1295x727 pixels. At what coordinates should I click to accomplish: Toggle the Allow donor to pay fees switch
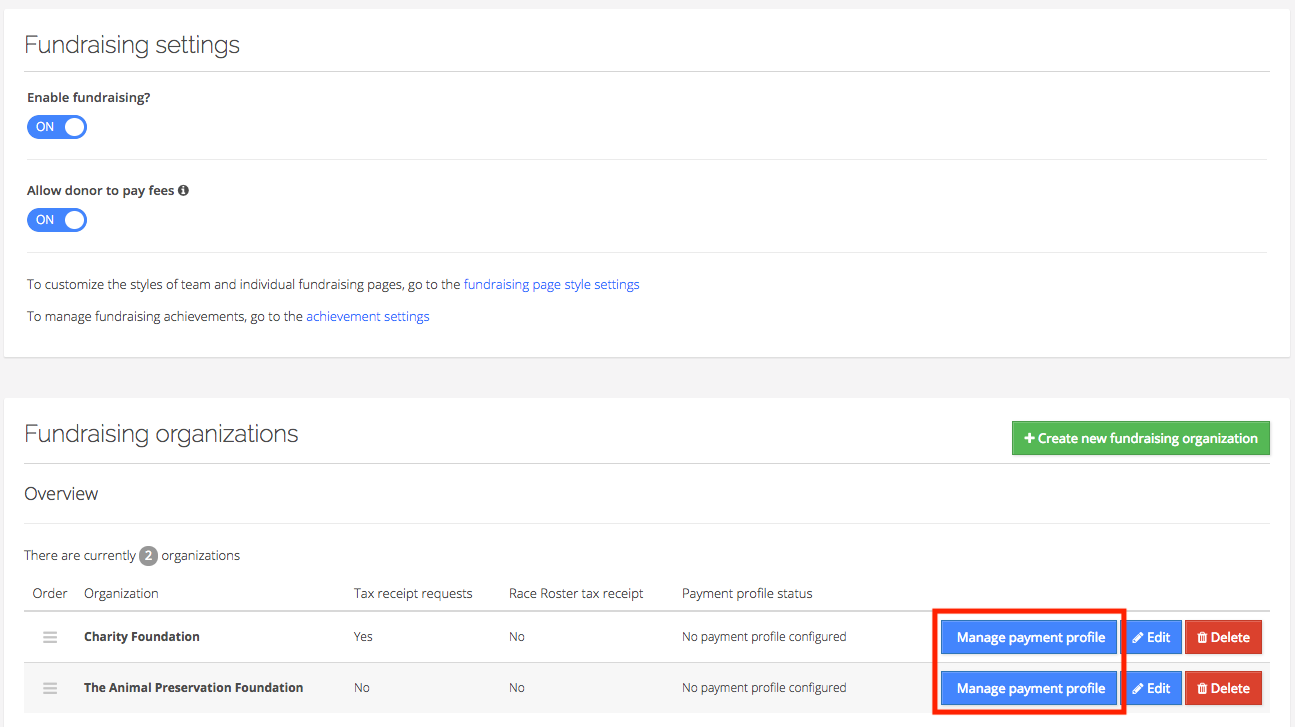click(57, 220)
